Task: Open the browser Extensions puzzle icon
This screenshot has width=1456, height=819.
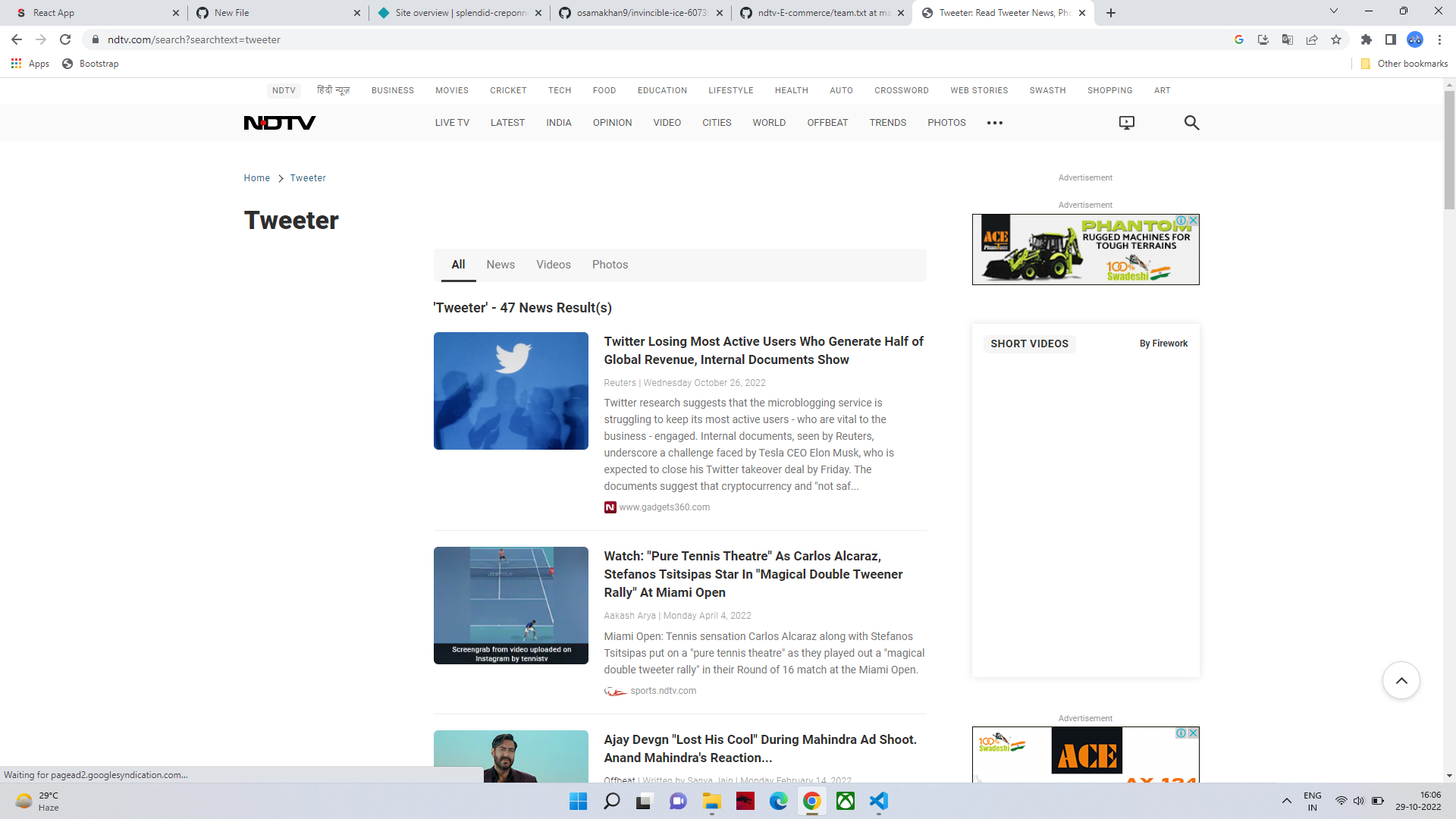Action: (1367, 39)
